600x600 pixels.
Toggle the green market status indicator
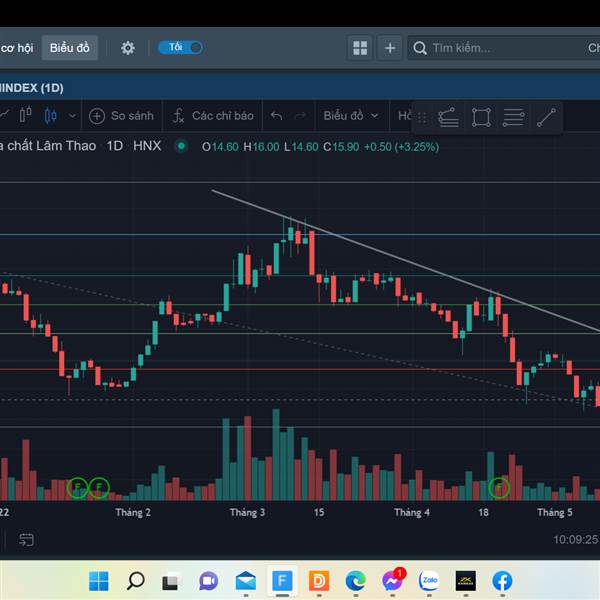(181, 146)
